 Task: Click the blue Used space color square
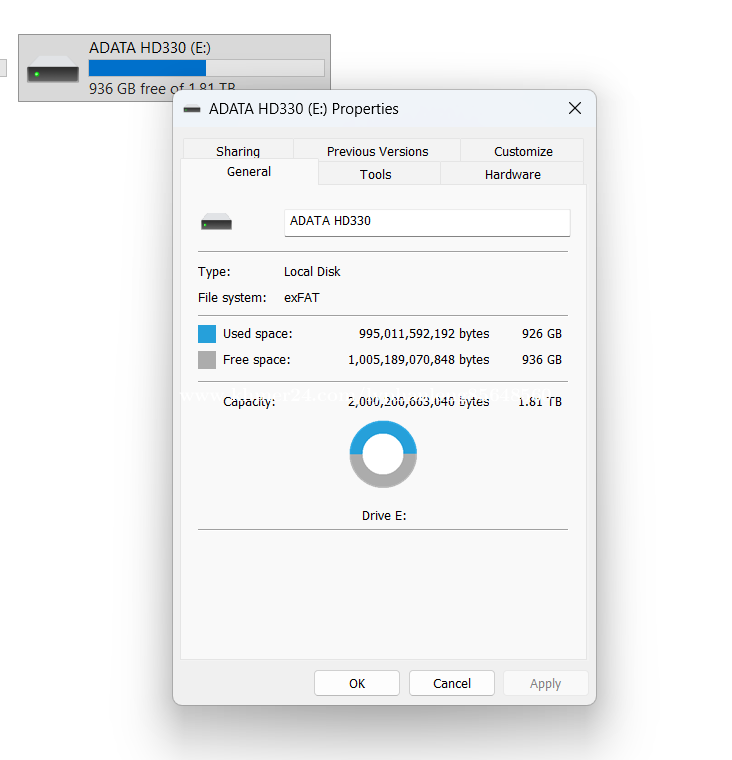[207, 334]
